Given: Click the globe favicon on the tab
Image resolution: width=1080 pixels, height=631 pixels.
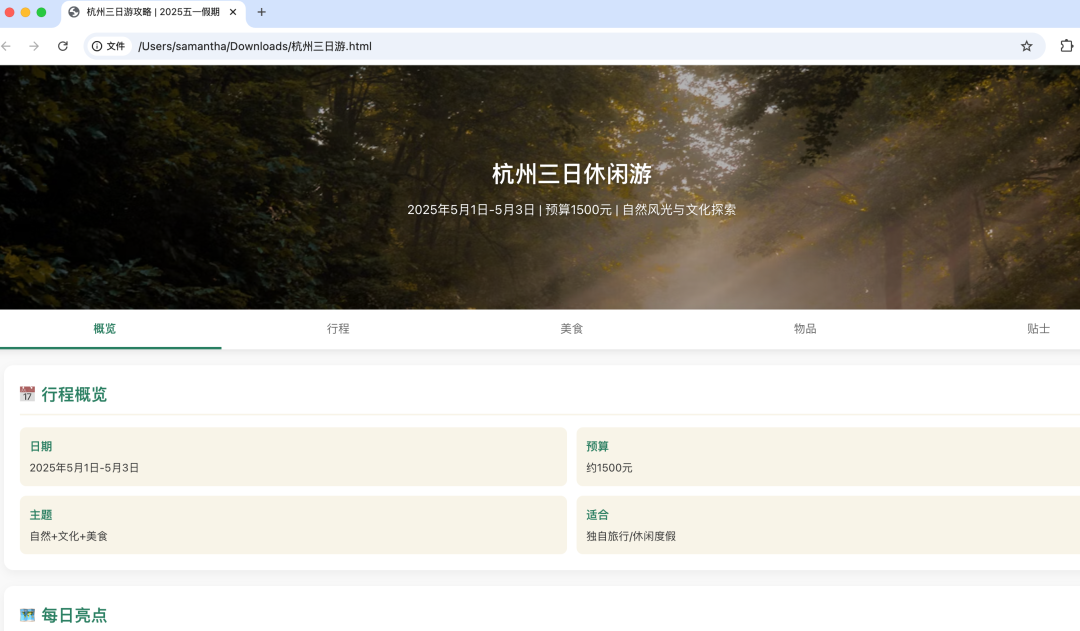Looking at the screenshot, I should [x=74, y=12].
